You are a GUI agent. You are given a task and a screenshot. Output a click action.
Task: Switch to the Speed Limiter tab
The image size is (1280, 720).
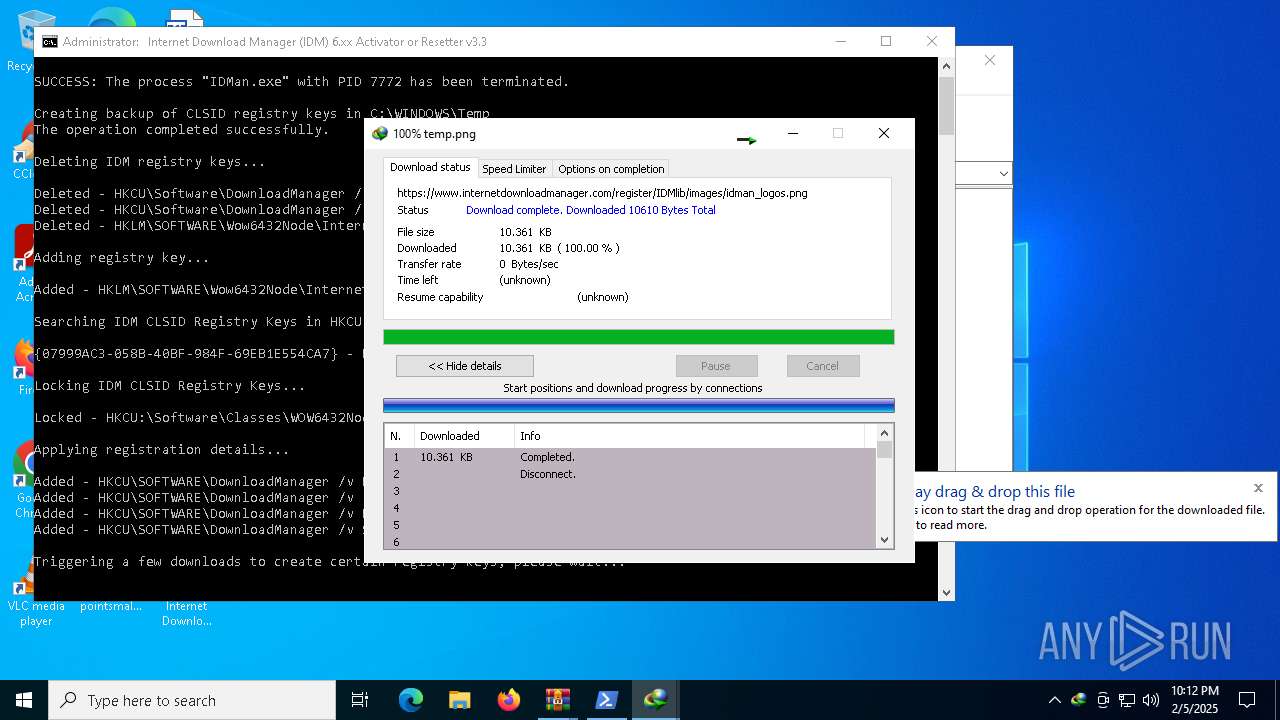click(x=514, y=169)
